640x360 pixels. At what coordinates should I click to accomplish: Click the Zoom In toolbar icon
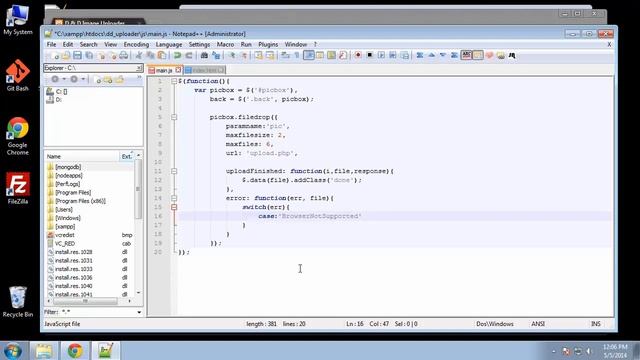coord(232,56)
